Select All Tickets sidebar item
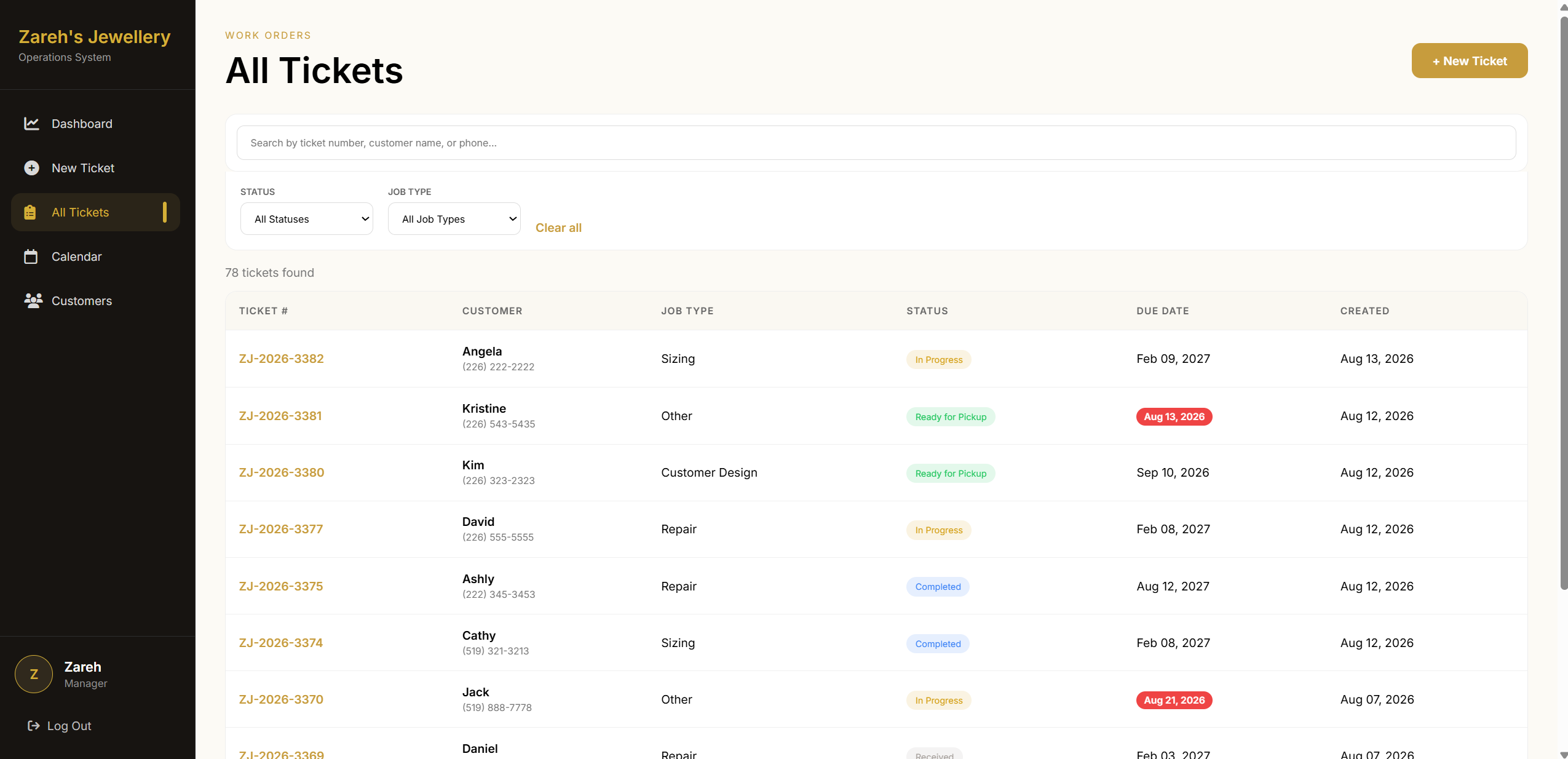 point(95,212)
